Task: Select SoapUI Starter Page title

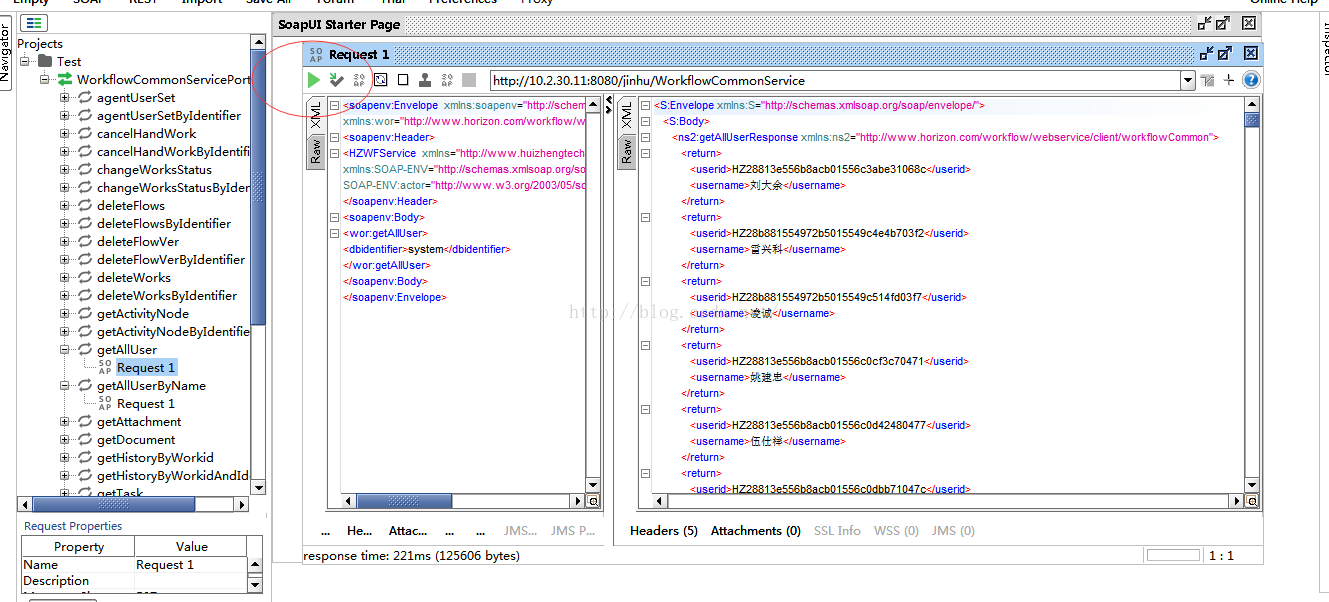Action: 339,24
